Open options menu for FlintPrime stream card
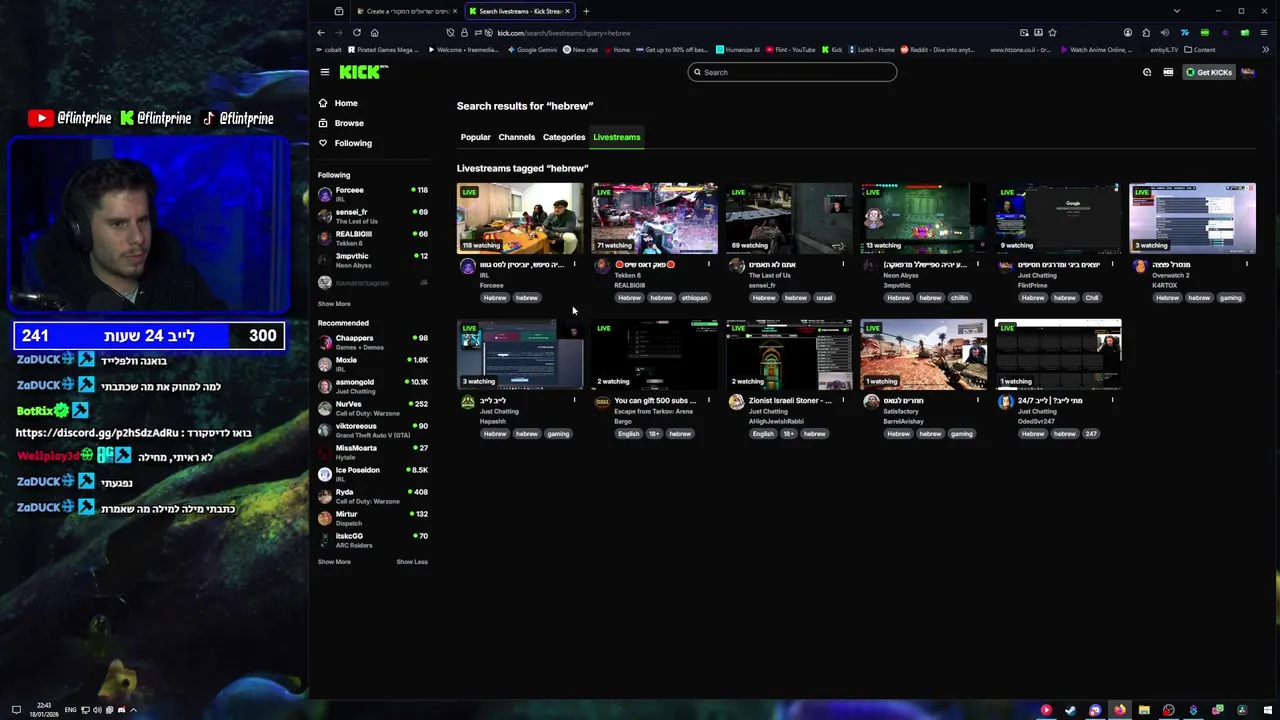1280x720 pixels. coord(1112,265)
